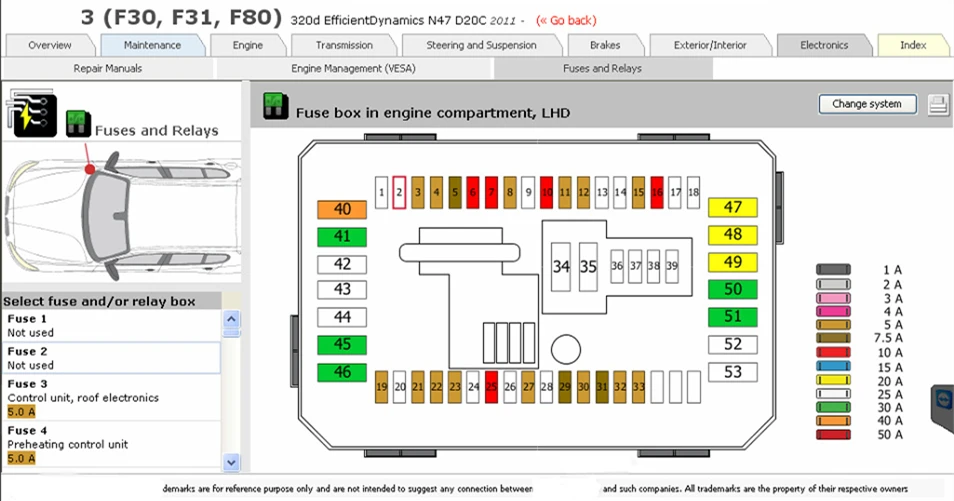
Task: Click the electrical circuit icon in left panel
Action: [x=32, y=113]
